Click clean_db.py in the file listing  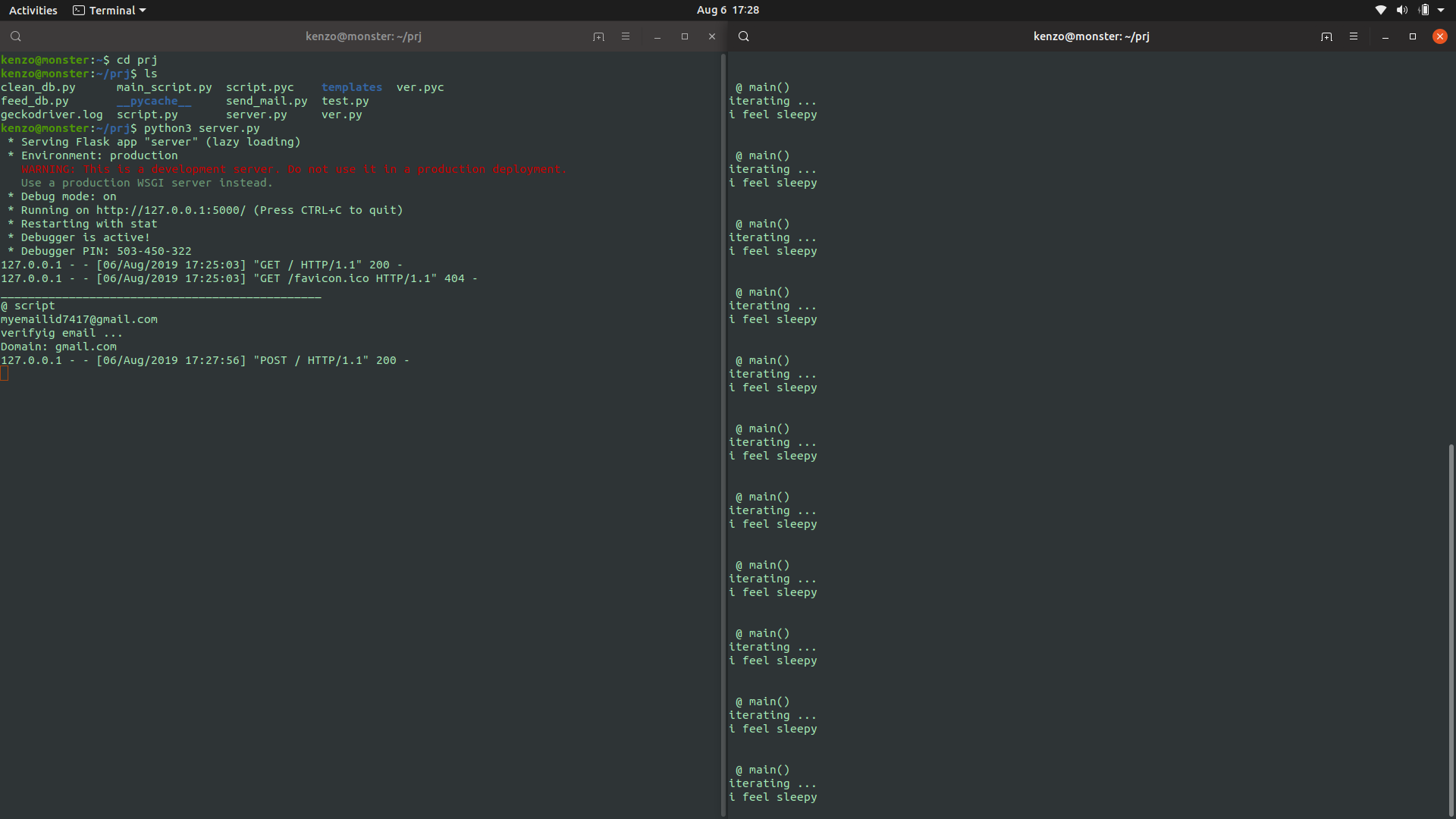click(38, 87)
